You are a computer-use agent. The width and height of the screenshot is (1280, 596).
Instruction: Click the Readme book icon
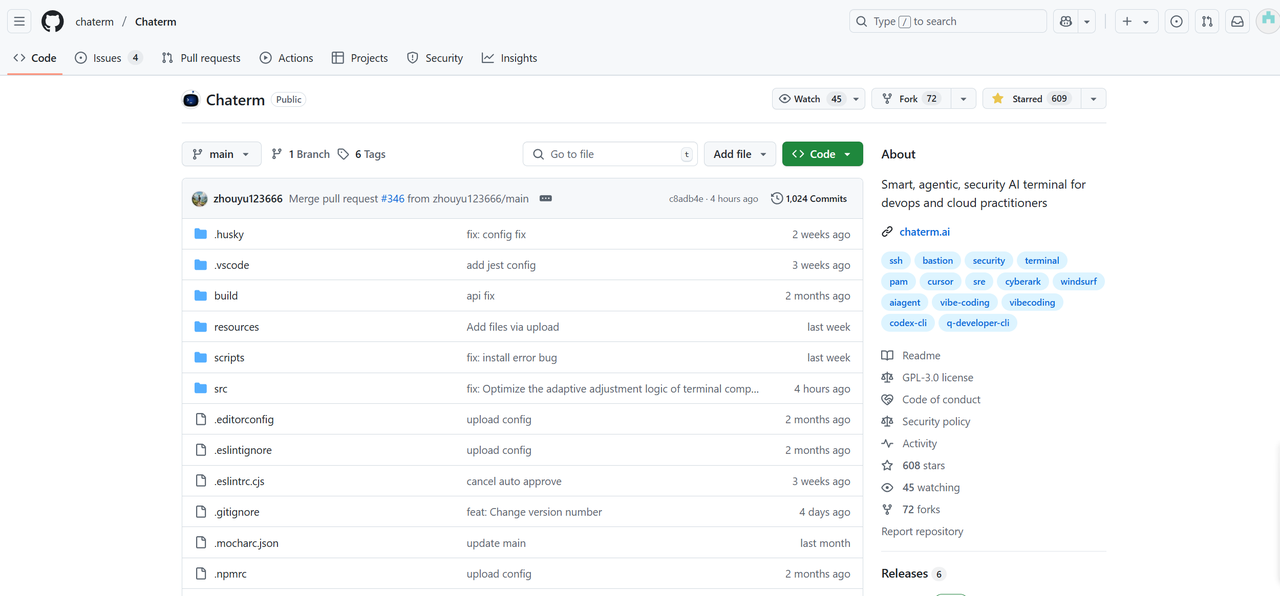click(887, 356)
